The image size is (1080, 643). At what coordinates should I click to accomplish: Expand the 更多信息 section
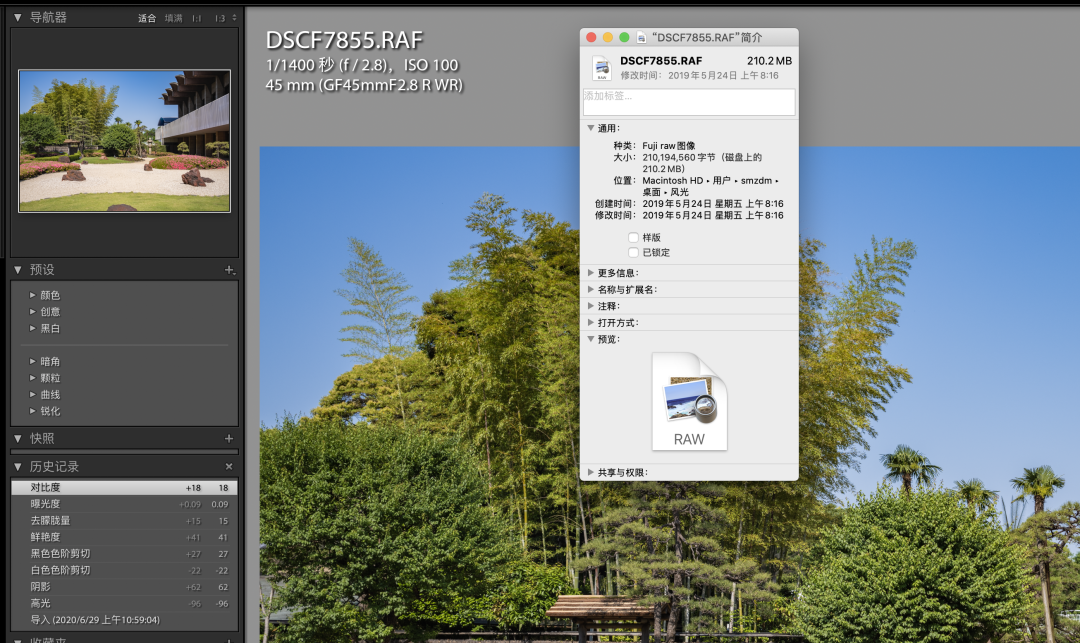pyautogui.click(x=590, y=273)
